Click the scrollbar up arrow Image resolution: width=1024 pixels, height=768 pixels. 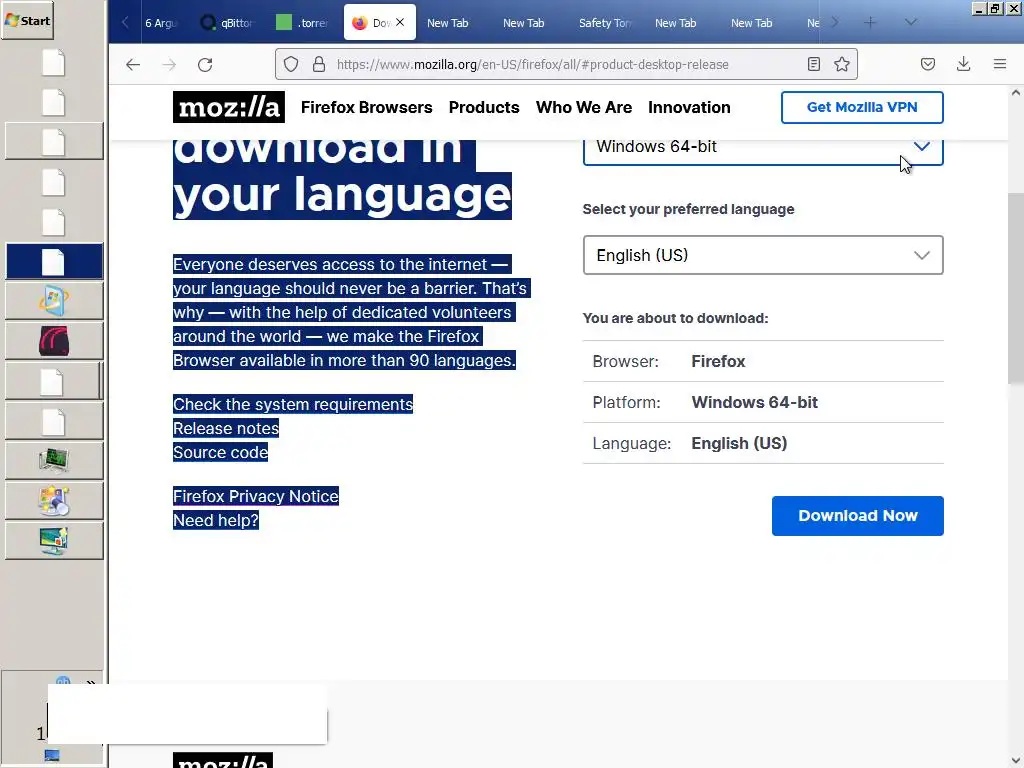pyautogui.click(x=1016, y=93)
